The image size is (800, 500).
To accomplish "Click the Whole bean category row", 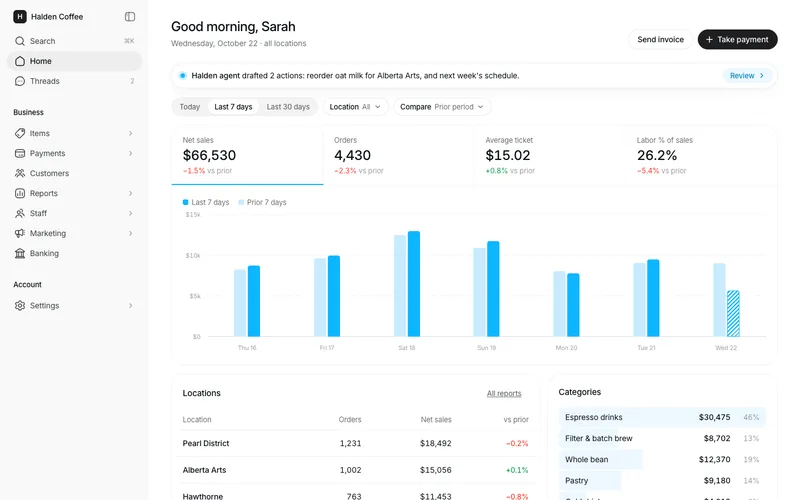I will click(662, 459).
